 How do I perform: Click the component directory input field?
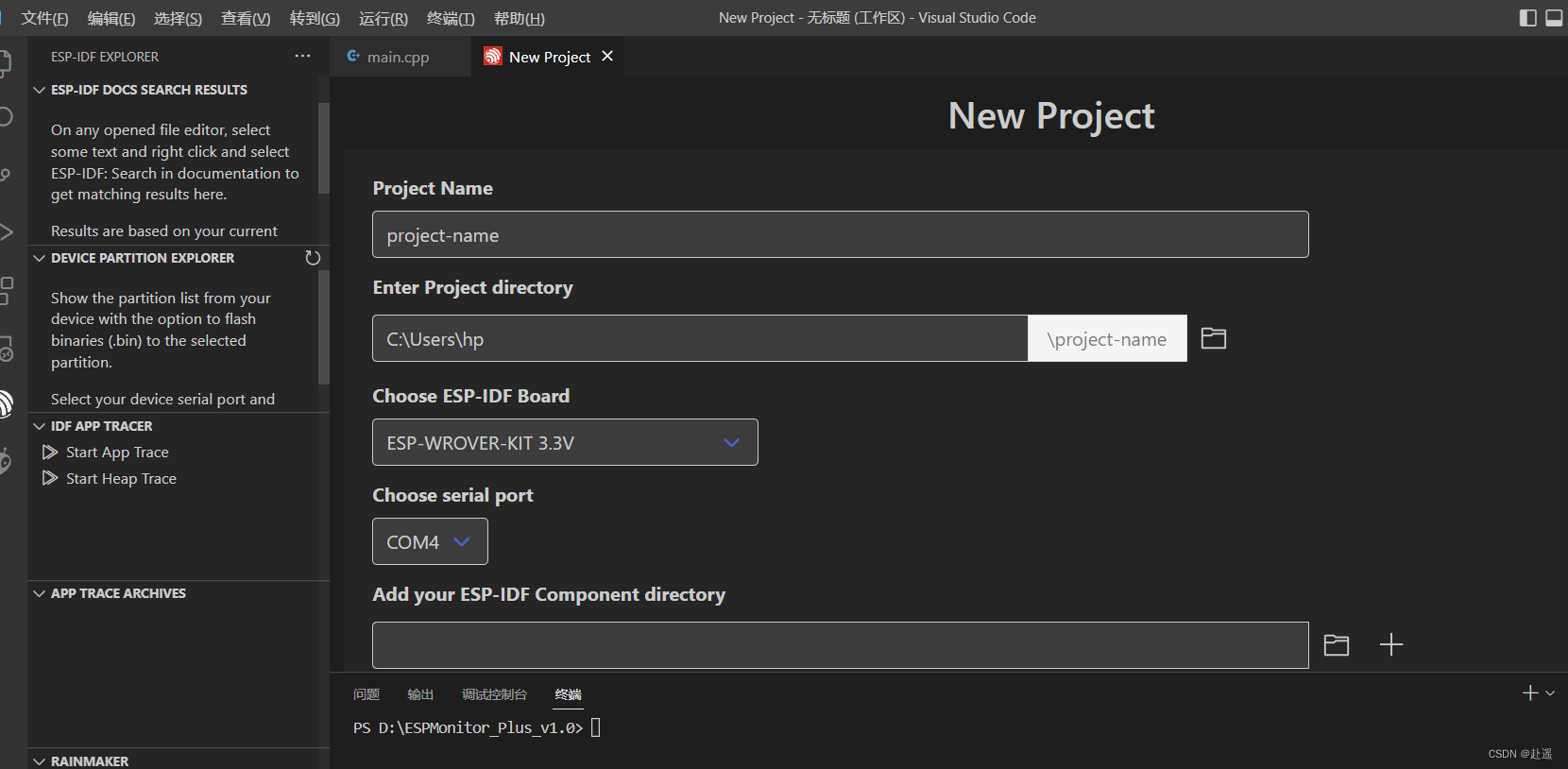coord(840,645)
